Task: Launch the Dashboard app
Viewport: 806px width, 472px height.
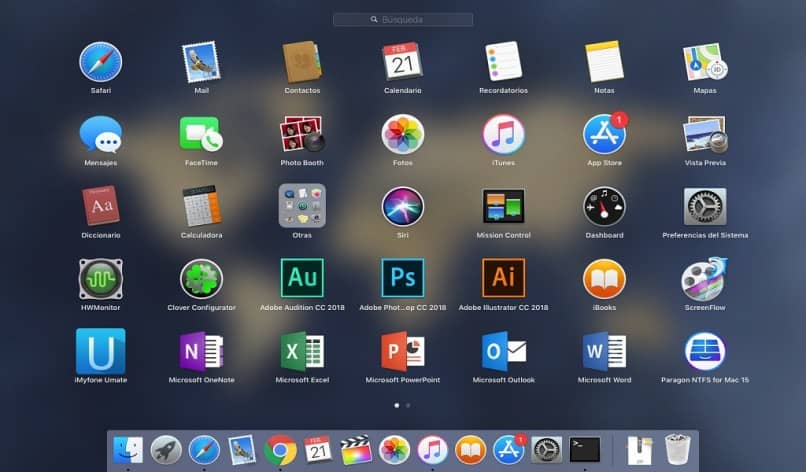Action: 604,207
